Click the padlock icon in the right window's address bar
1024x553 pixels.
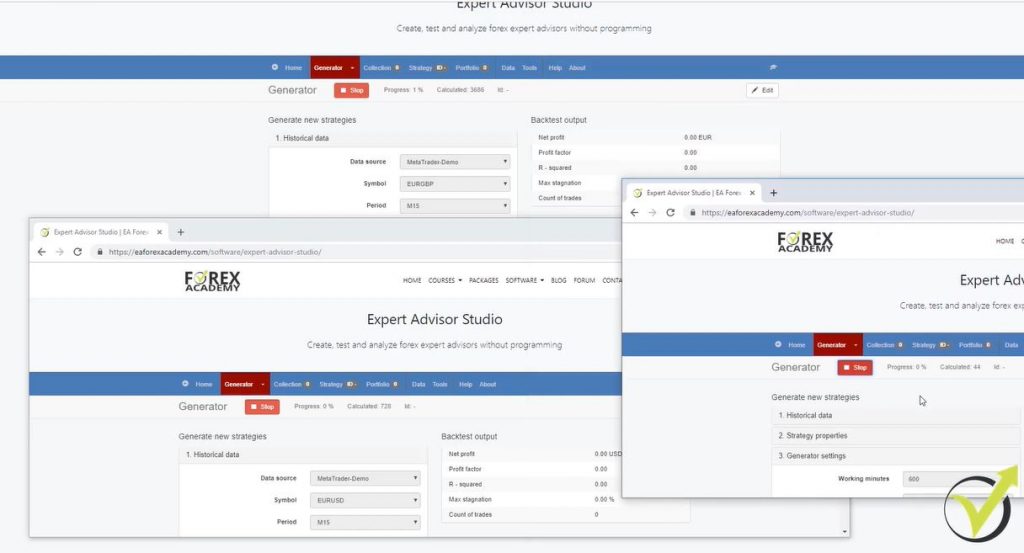coord(692,212)
